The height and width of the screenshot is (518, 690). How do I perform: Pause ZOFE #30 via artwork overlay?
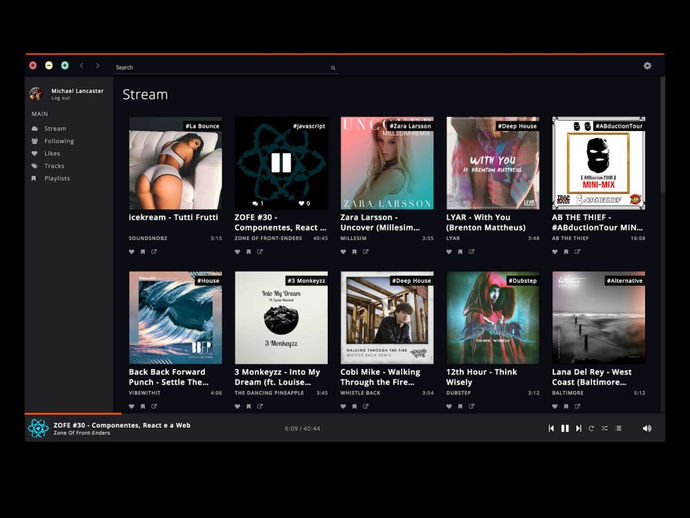pos(281,163)
